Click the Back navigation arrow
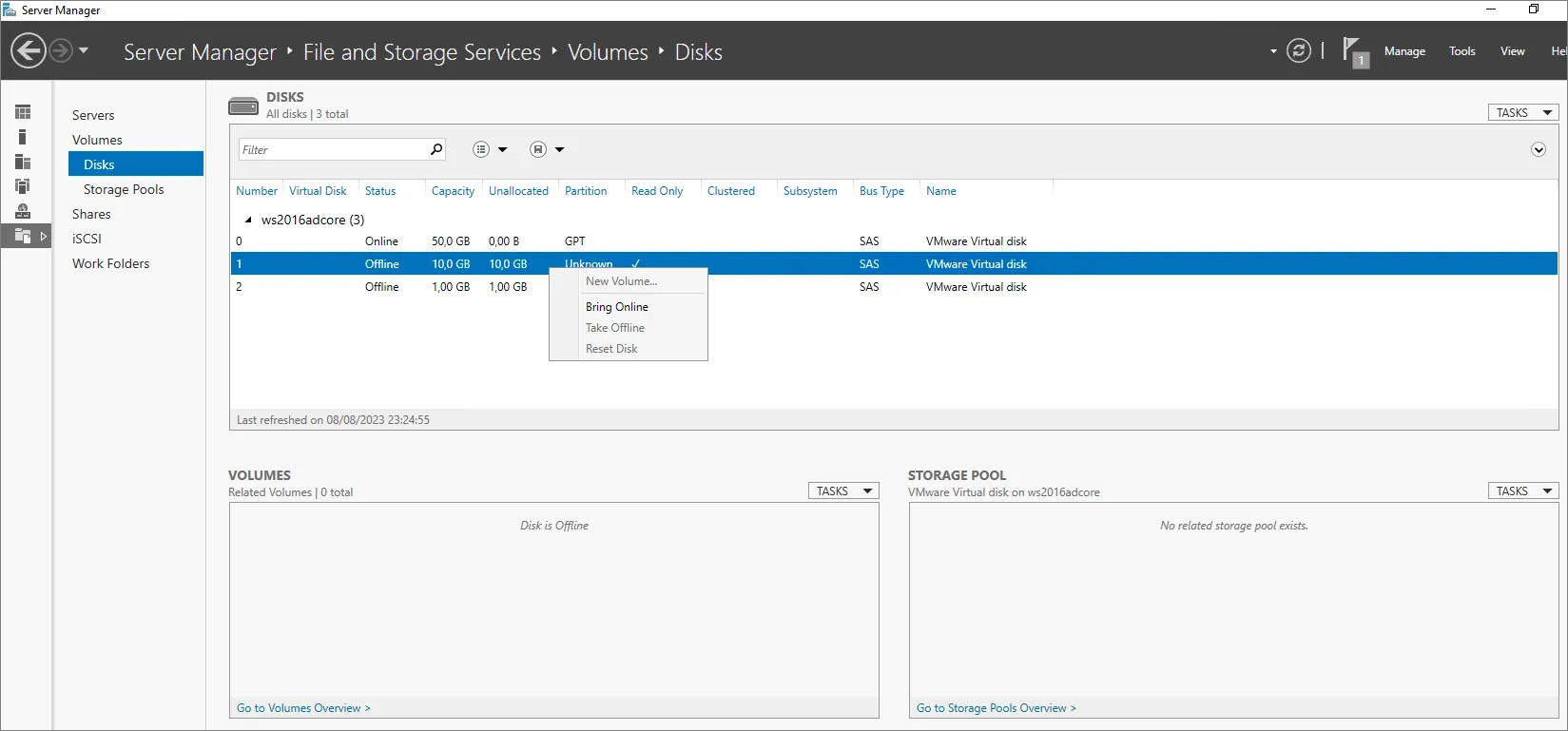1568x731 pixels. tap(29, 50)
